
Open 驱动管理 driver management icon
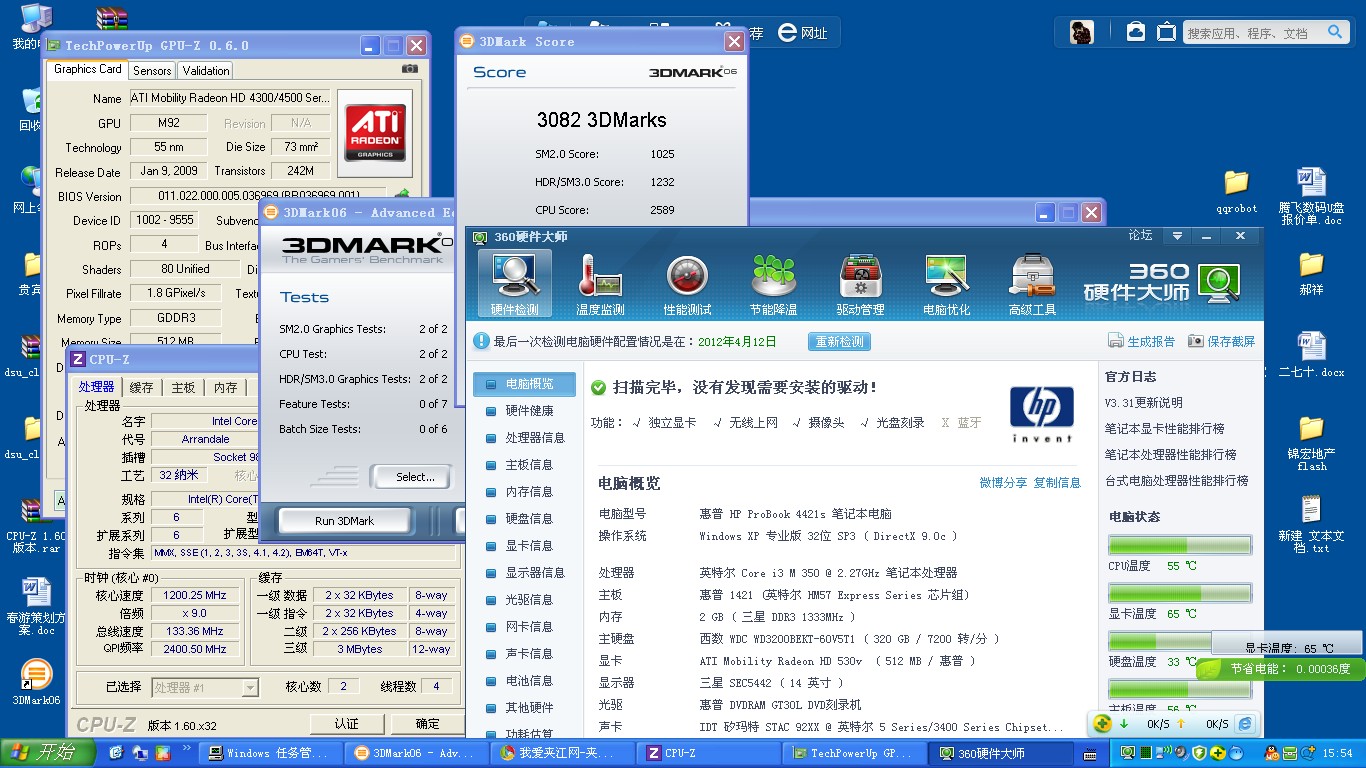point(860,284)
